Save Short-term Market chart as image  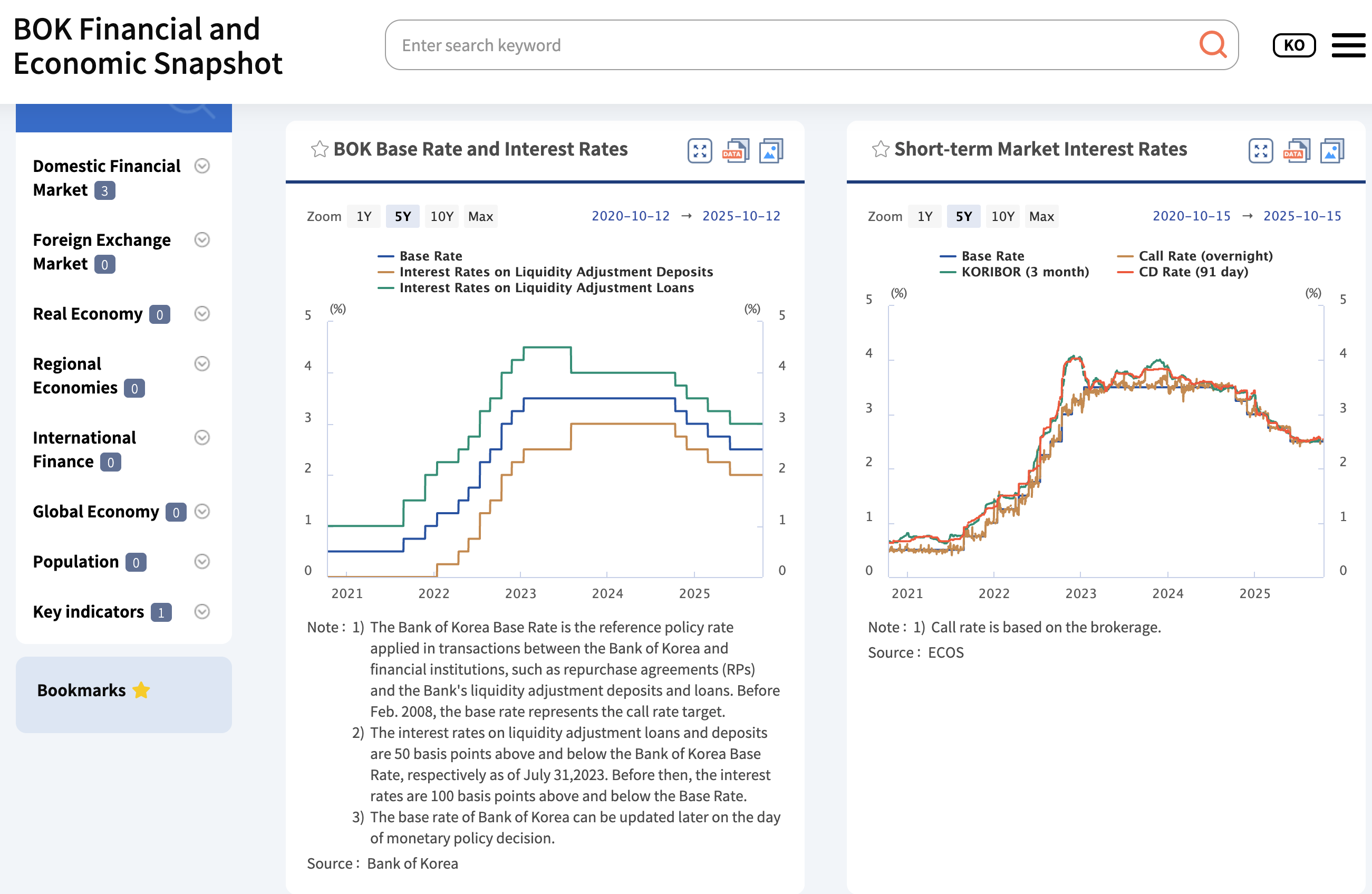point(1331,151)
